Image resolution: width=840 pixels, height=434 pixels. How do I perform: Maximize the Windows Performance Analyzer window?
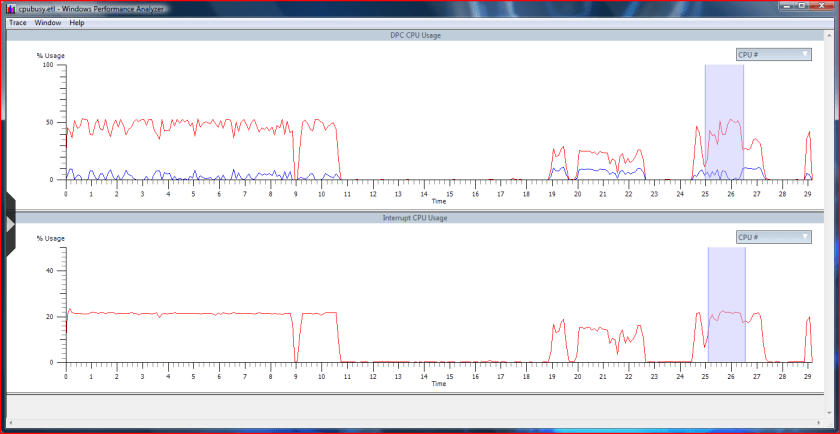pyautogui.click(x=803, y=7)
